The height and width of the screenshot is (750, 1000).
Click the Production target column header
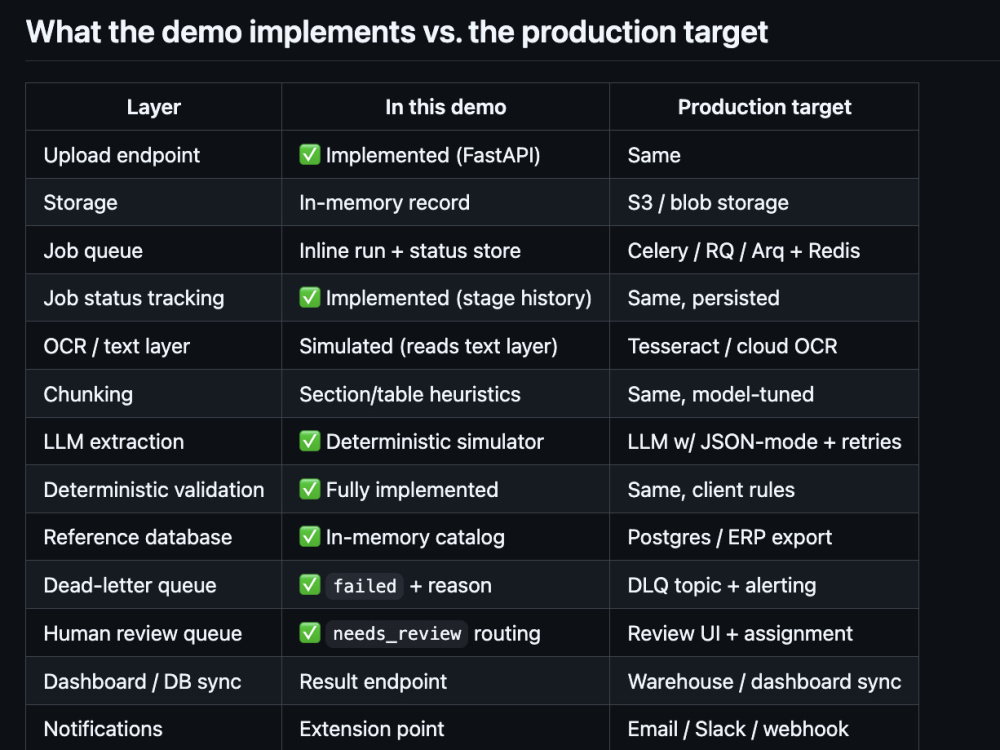pos(764,107)
